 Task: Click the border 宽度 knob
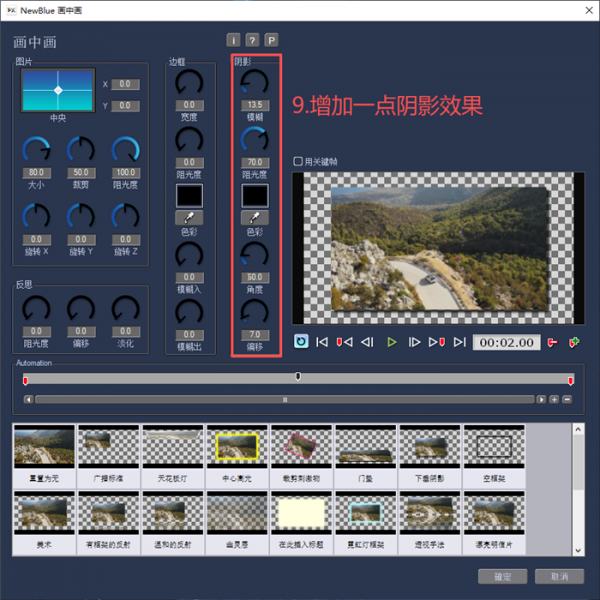(189, 83)
